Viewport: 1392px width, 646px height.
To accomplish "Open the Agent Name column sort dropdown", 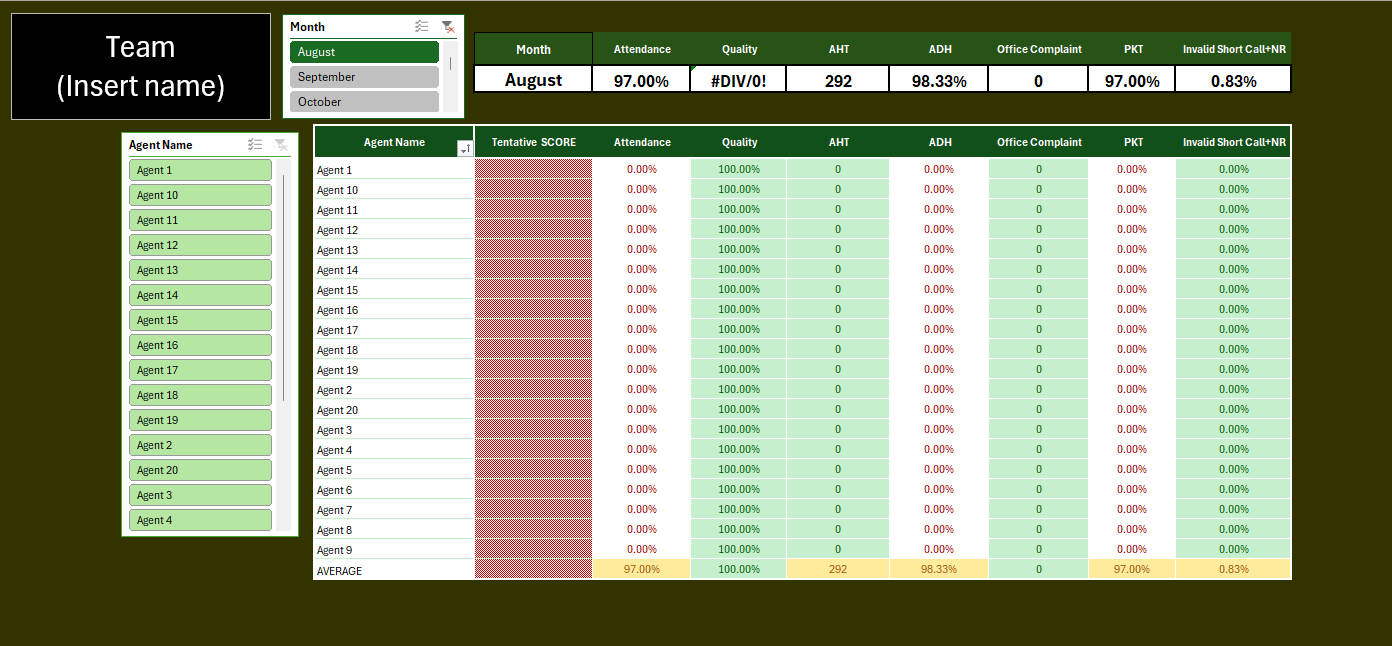I will coord(465,148).
